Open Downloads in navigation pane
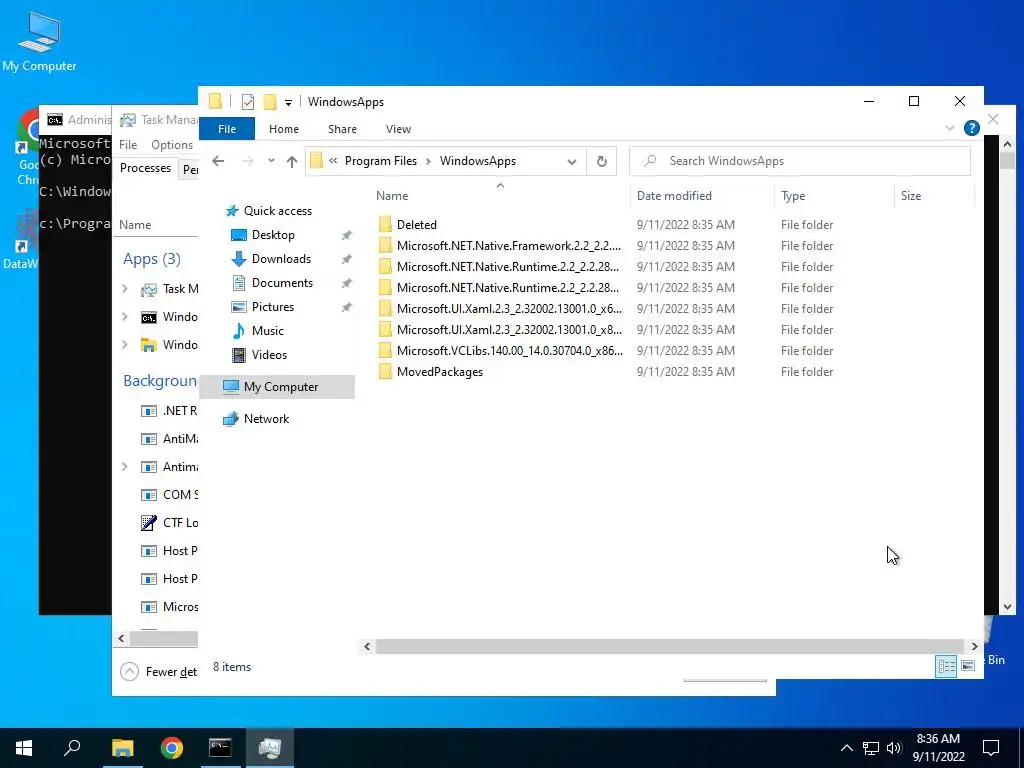The height and width of the screenshot is (768, 1024). pos(281,259)
